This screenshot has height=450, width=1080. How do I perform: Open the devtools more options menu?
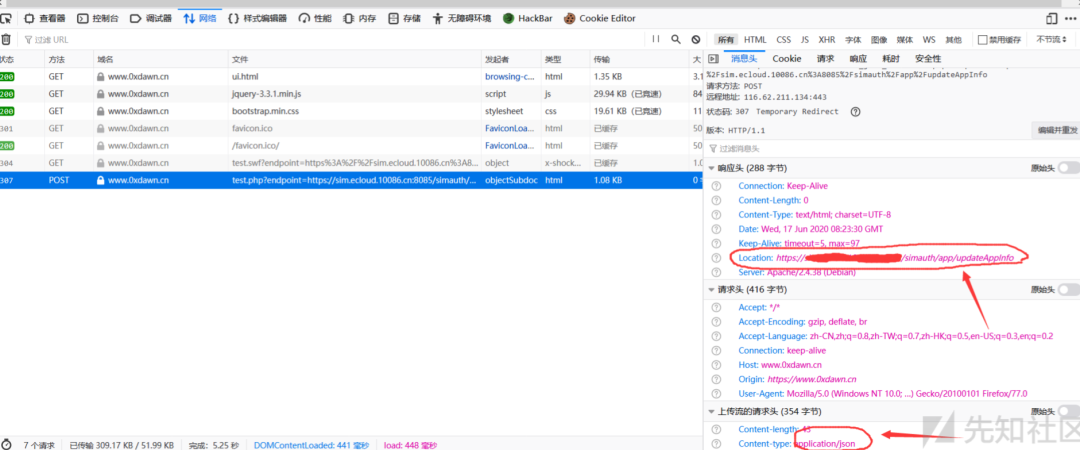point(1072,19)
